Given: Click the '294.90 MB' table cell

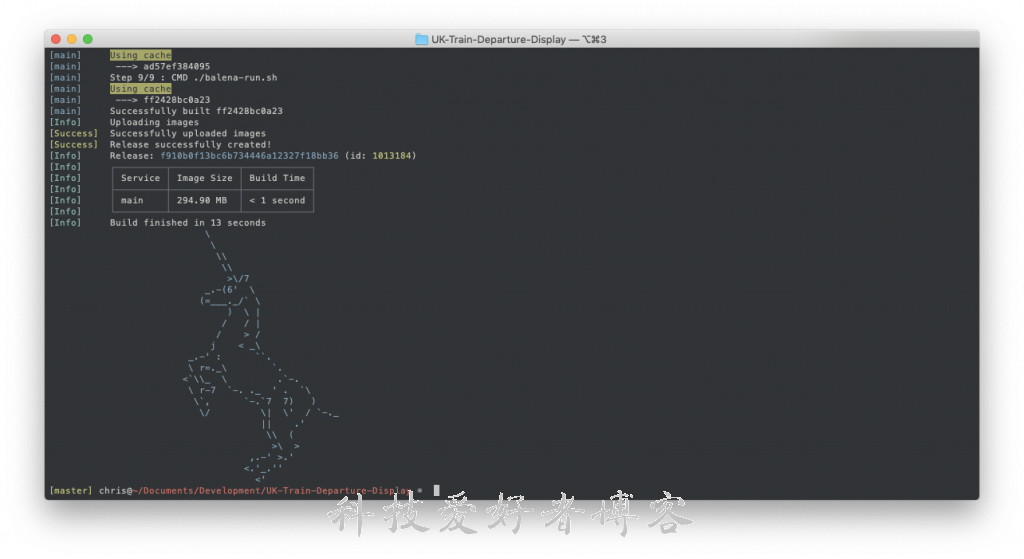Looking at the screenshot, I should [202, 200].
